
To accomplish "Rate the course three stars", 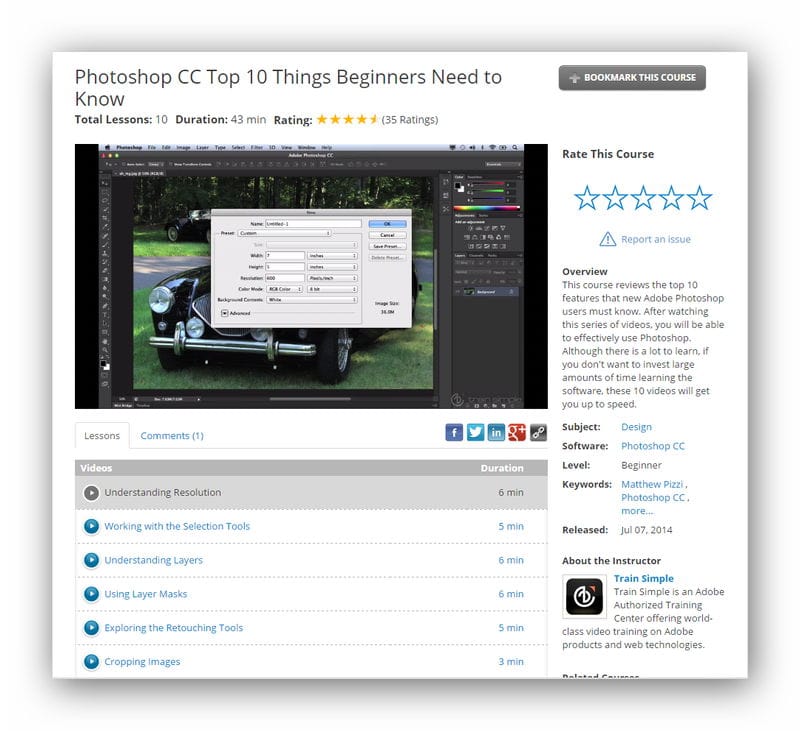I will (x=643, y=198).
